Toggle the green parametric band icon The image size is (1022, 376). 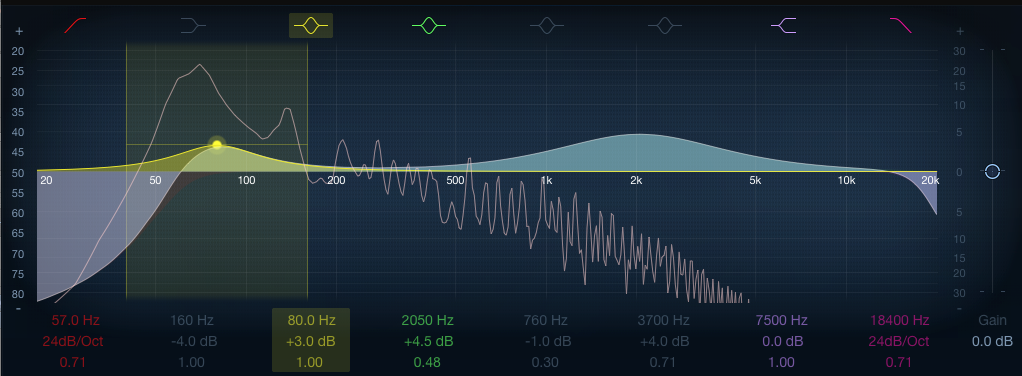(429, 25)
